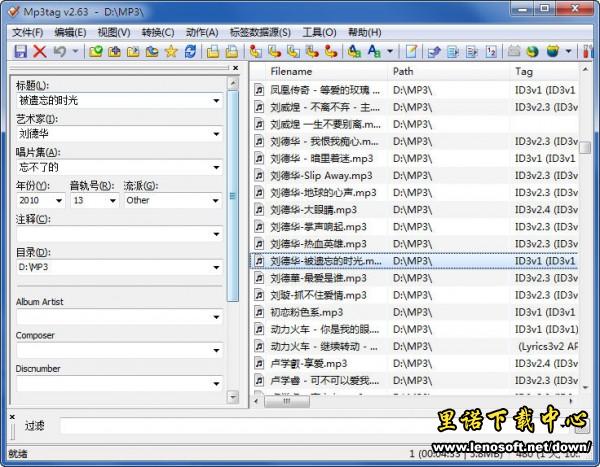The image size is (600, 467).
Task: Click the Extended tags notepad icon
Action: click(411, 51)
